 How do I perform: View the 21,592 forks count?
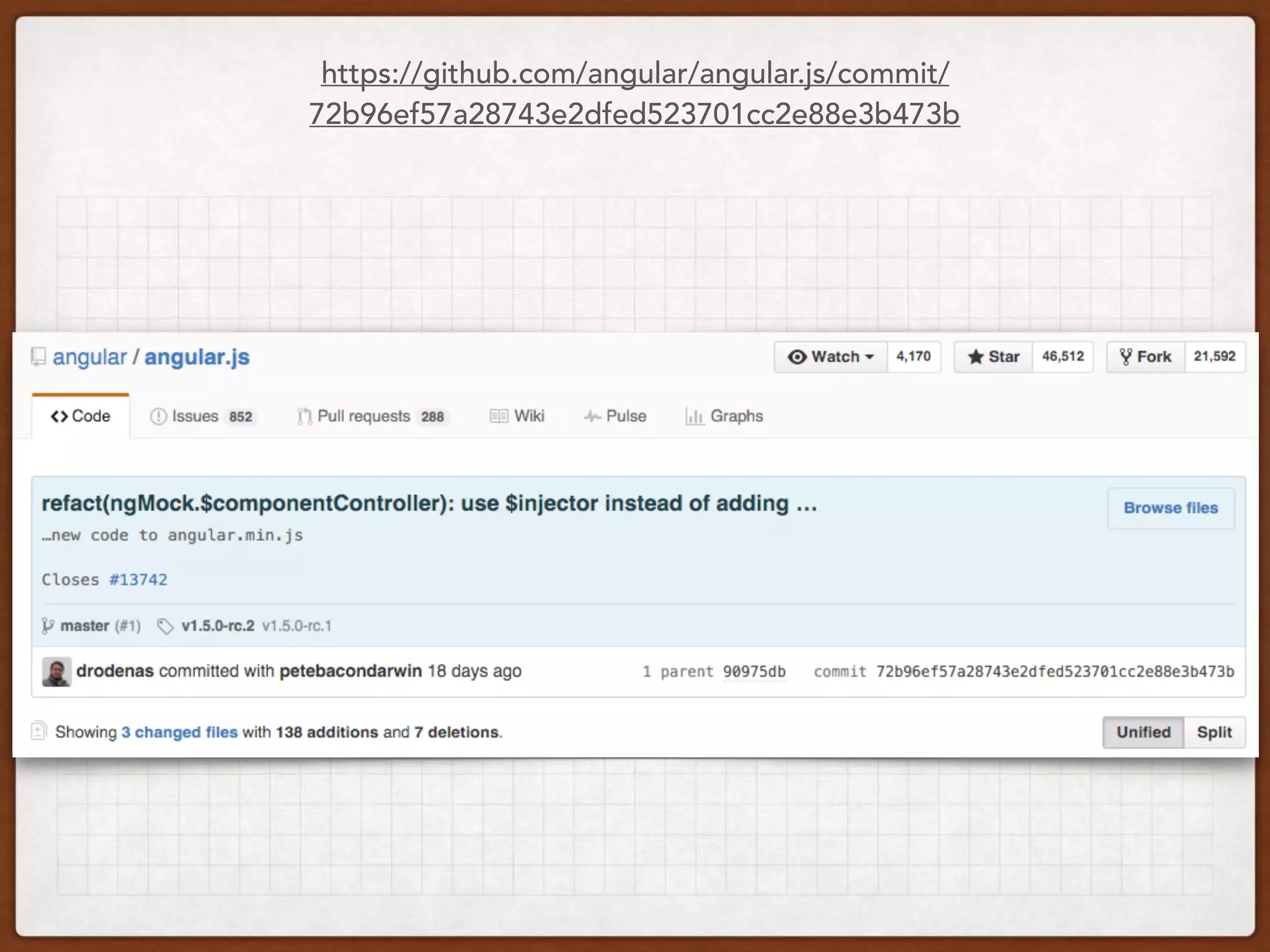(1215, 356)
